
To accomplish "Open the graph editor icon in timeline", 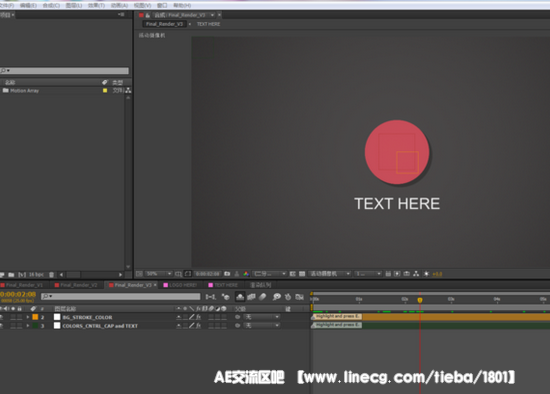I will tap(299, 297).
